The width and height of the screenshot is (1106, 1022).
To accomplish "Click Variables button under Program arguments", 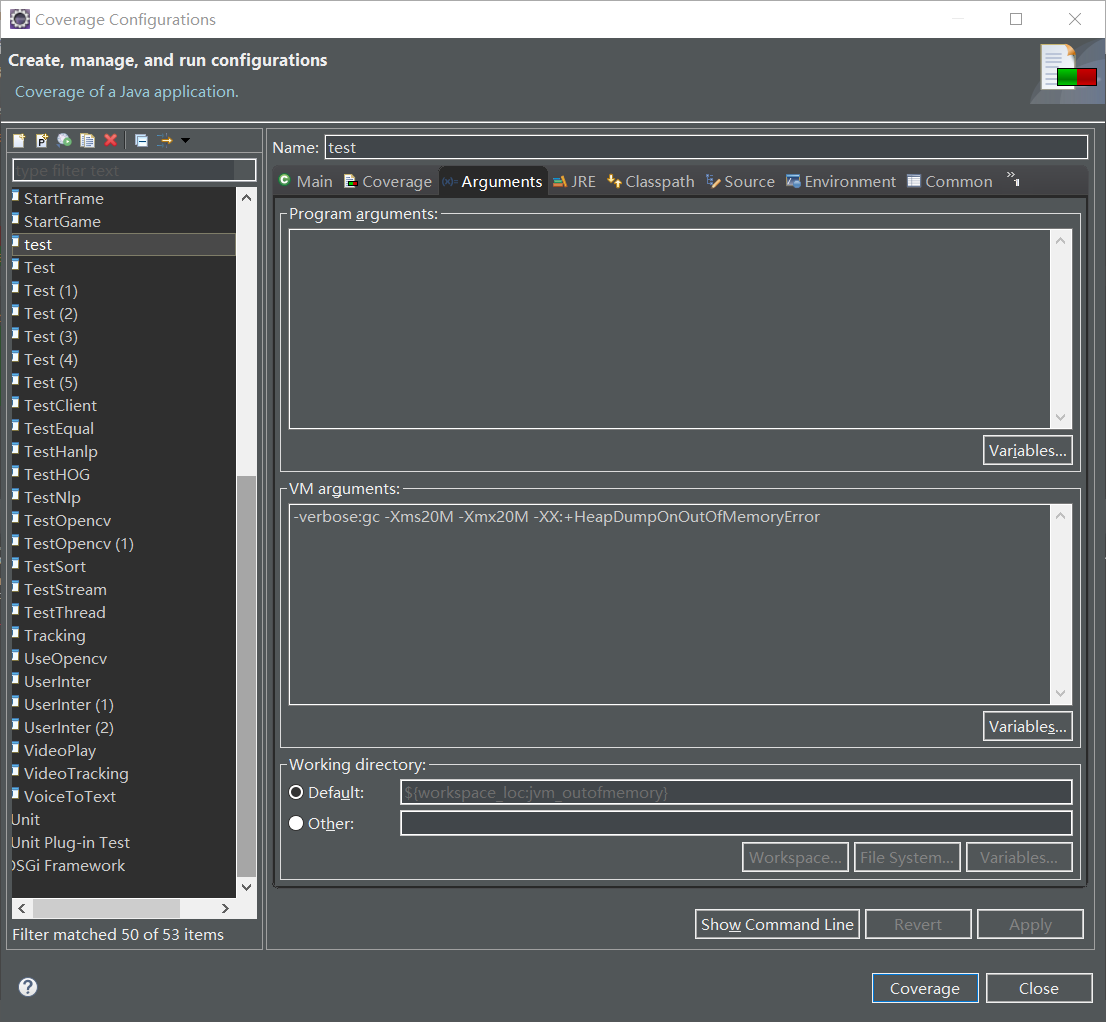I will 1027,450.
